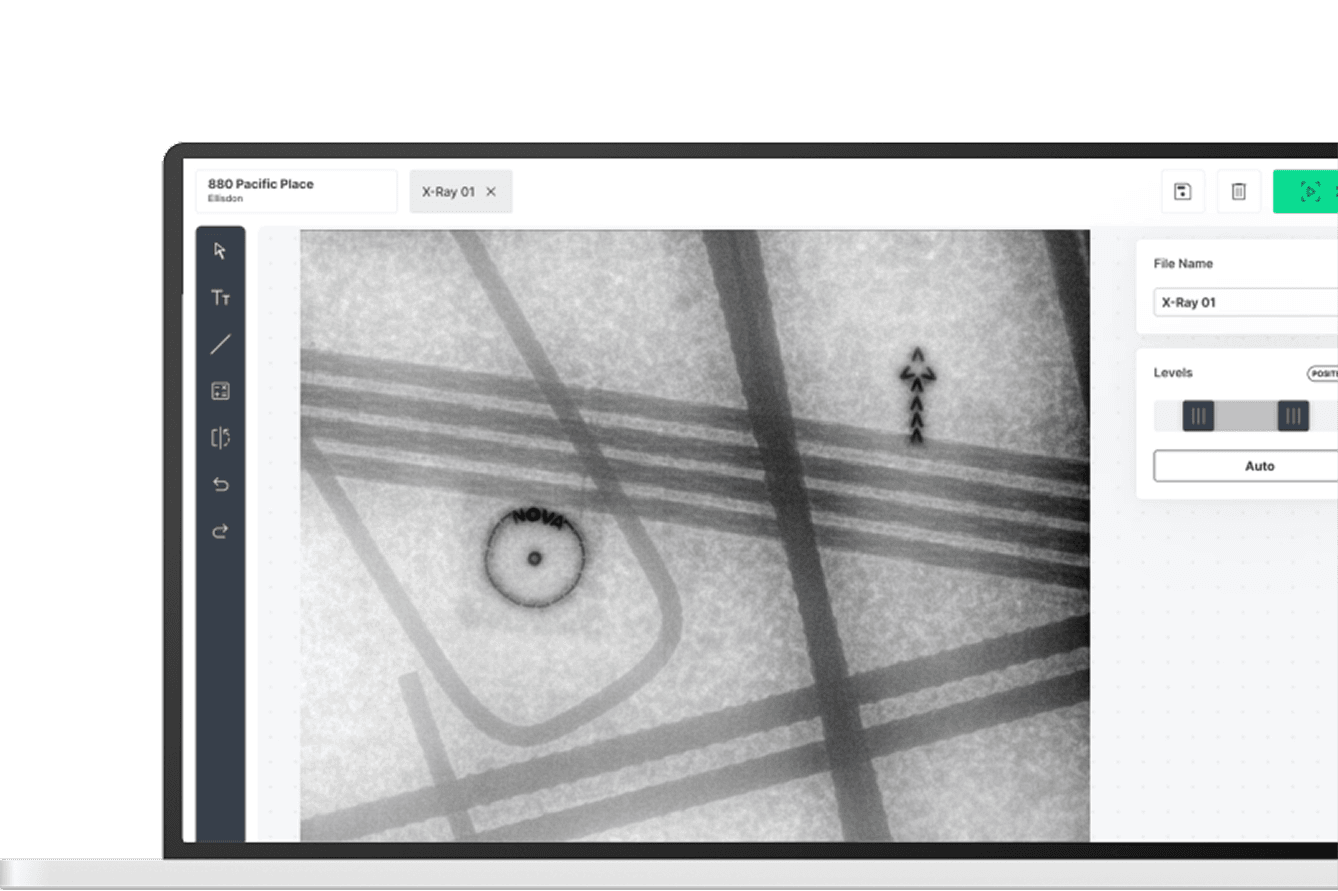1338x891 pixels.
Task: Click the Levels label text
Action: click(x=1173, y=373)
